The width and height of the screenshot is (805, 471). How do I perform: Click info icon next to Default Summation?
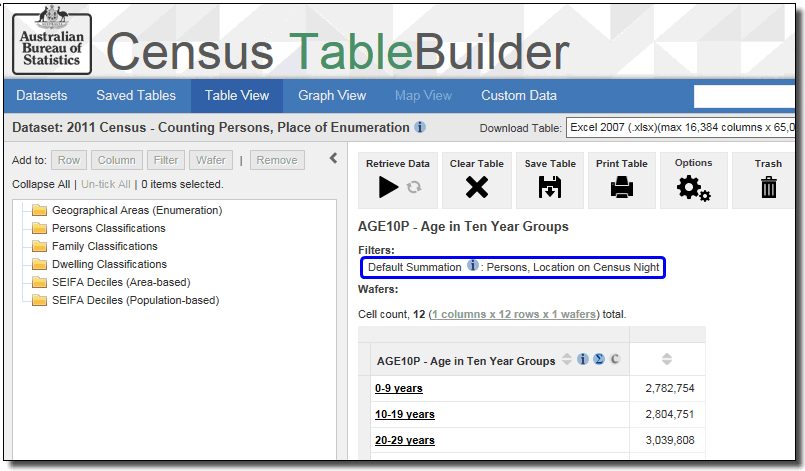click(x=473, y=267)
